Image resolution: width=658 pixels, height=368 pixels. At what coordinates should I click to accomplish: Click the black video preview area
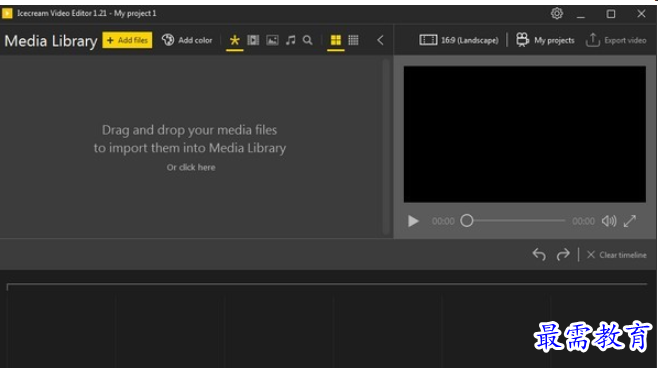click(525, 134)
